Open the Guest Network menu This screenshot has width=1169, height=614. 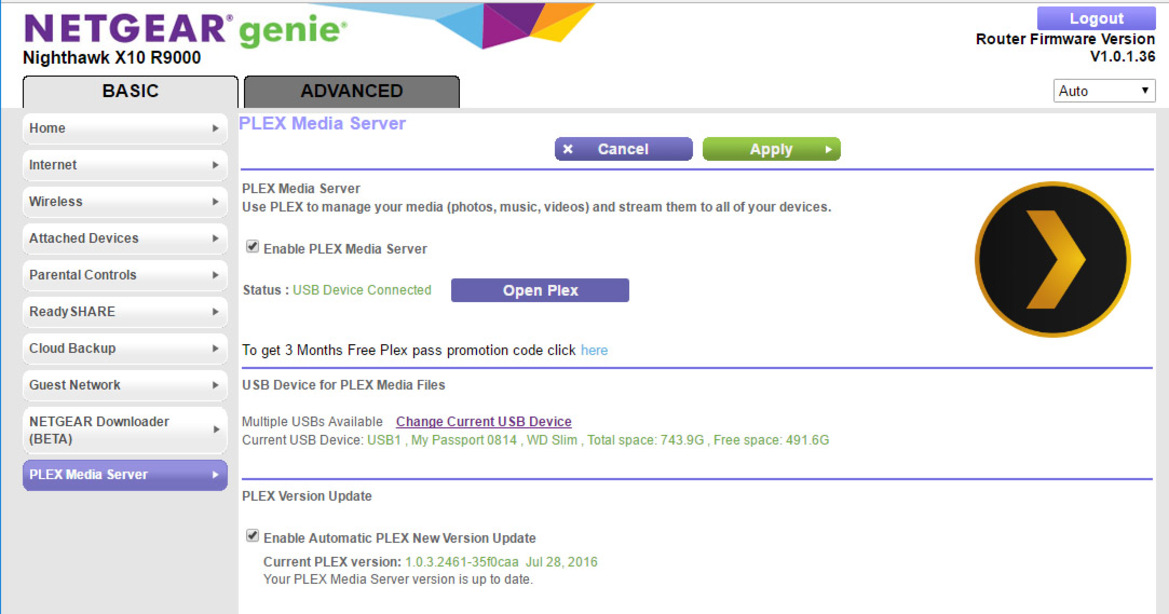[125, 385]
